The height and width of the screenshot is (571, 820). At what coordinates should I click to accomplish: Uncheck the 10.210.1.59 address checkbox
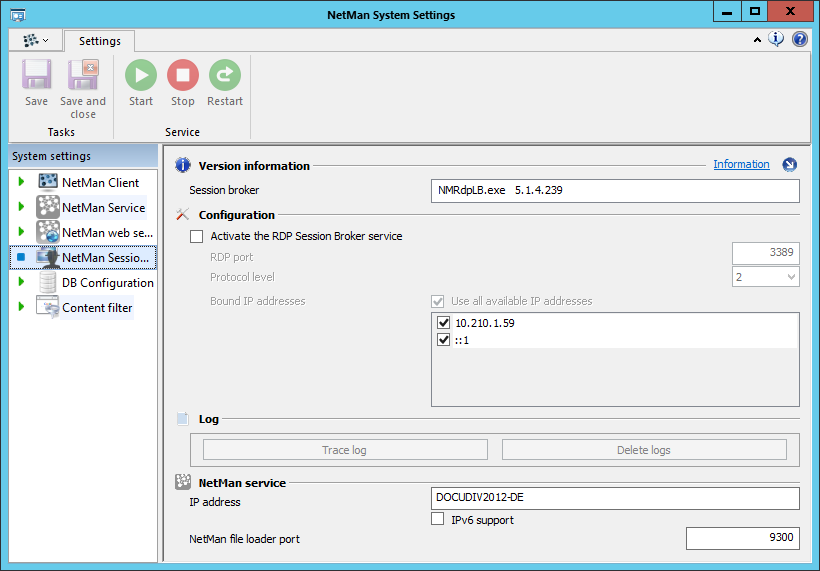click(443, 323)
